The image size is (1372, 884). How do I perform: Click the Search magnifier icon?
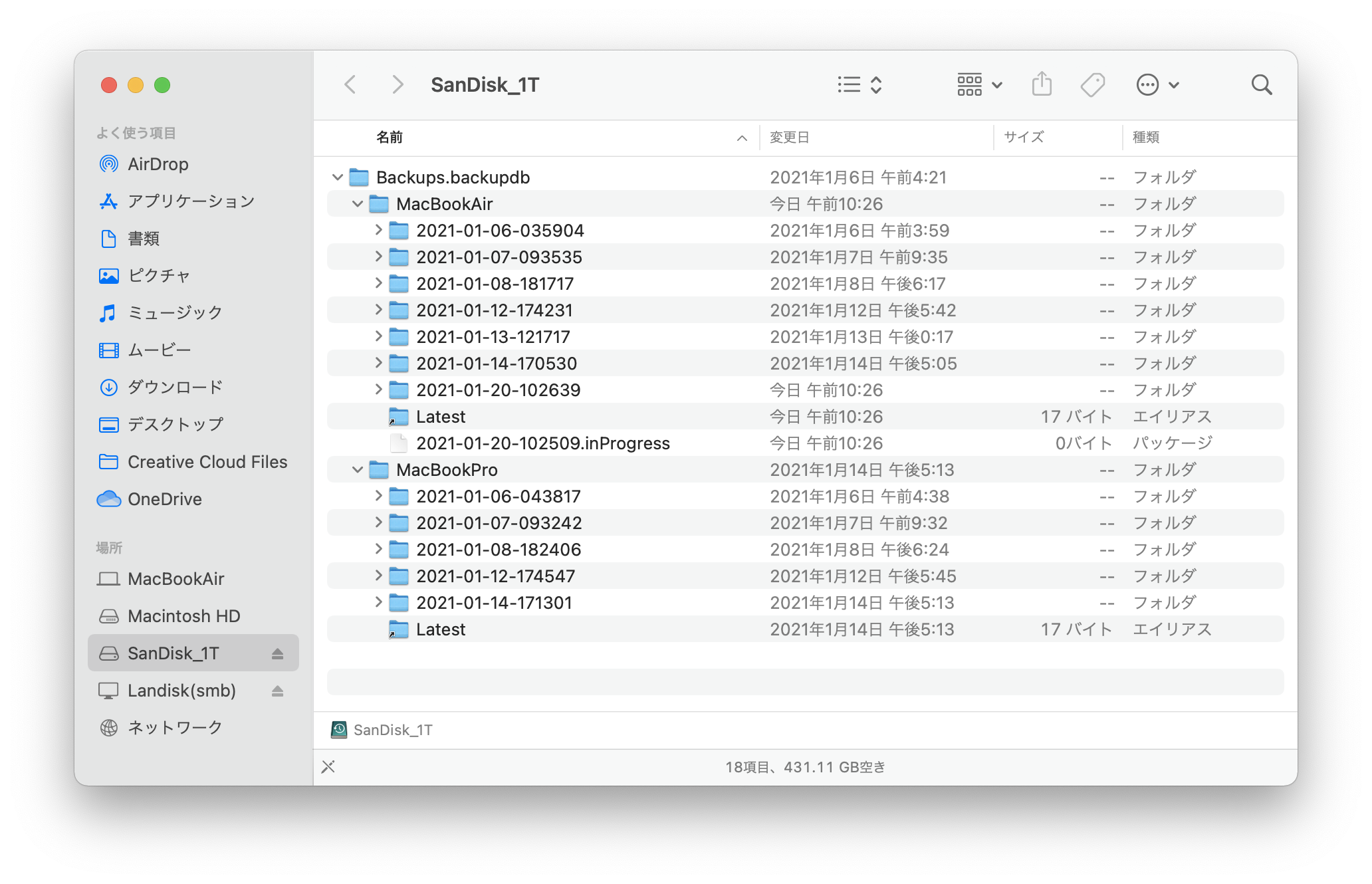(1261, 85)
